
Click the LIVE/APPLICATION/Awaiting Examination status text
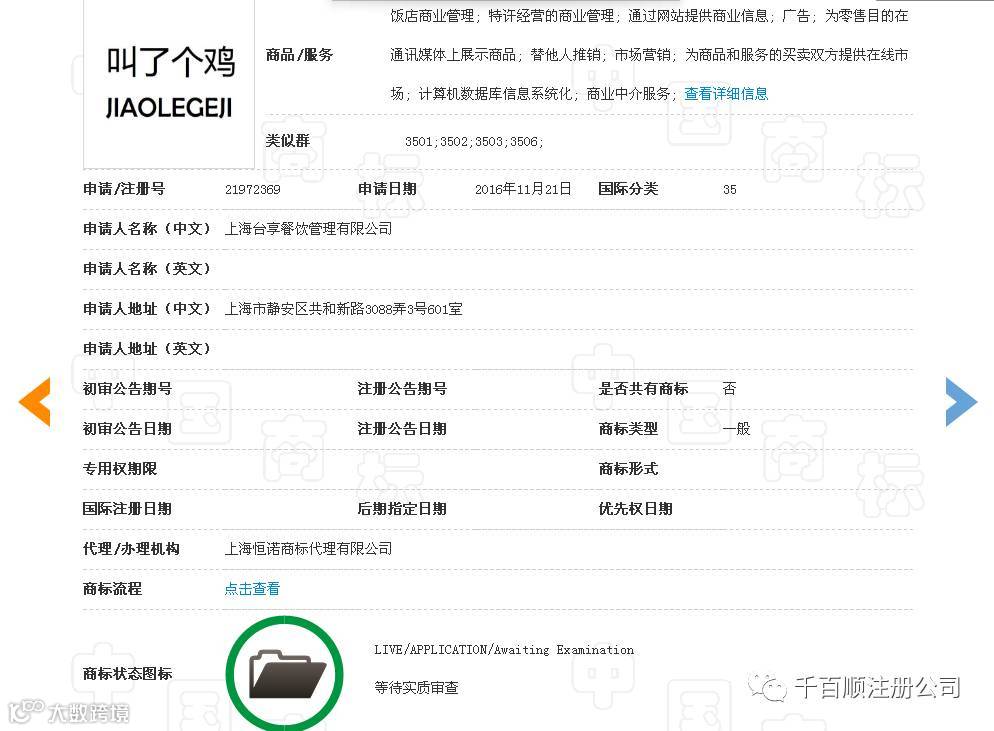[504, 650]
